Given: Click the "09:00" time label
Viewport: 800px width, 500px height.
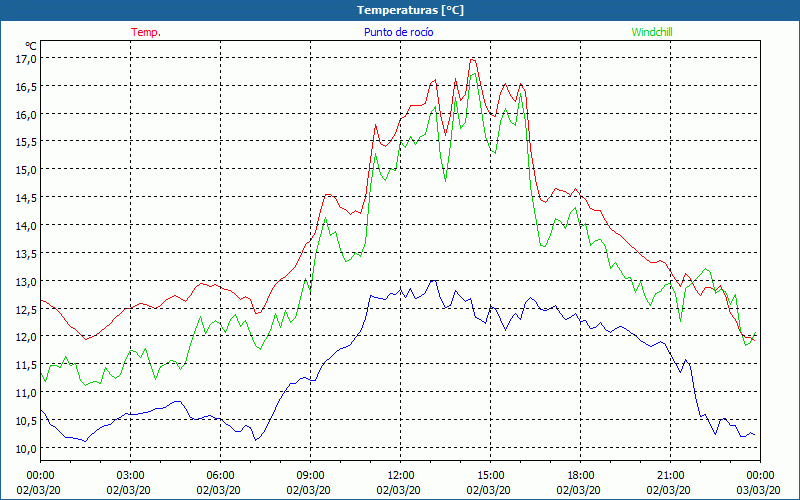Looking at the screenshot, I should click(x=310, y=476).
